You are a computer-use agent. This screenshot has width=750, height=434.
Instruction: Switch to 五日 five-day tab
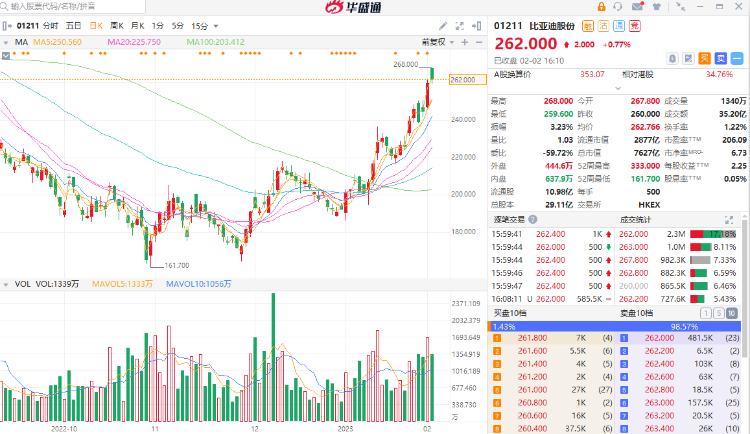coord(73,26)
